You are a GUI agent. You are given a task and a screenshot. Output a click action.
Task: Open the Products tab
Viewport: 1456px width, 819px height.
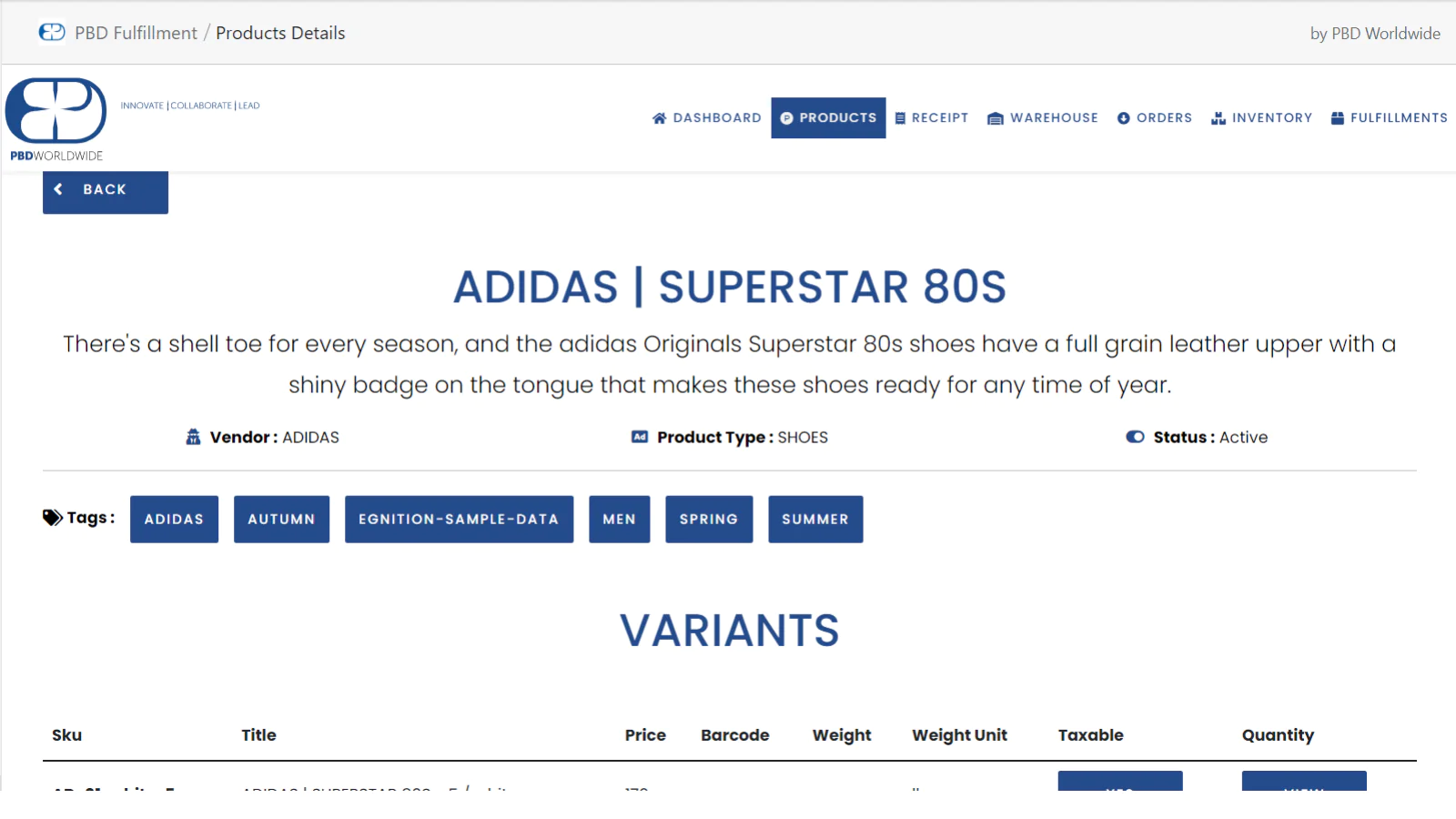pos(828,118)
